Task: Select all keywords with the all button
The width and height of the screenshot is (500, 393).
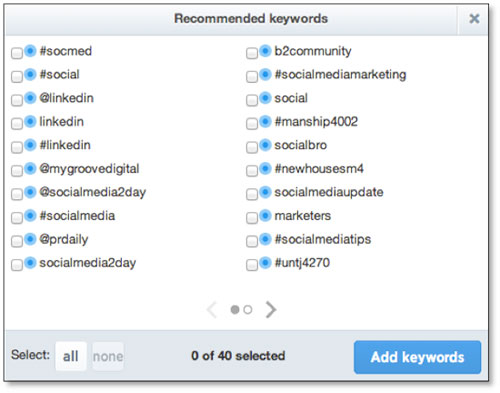Action: [x=71, y=356]
